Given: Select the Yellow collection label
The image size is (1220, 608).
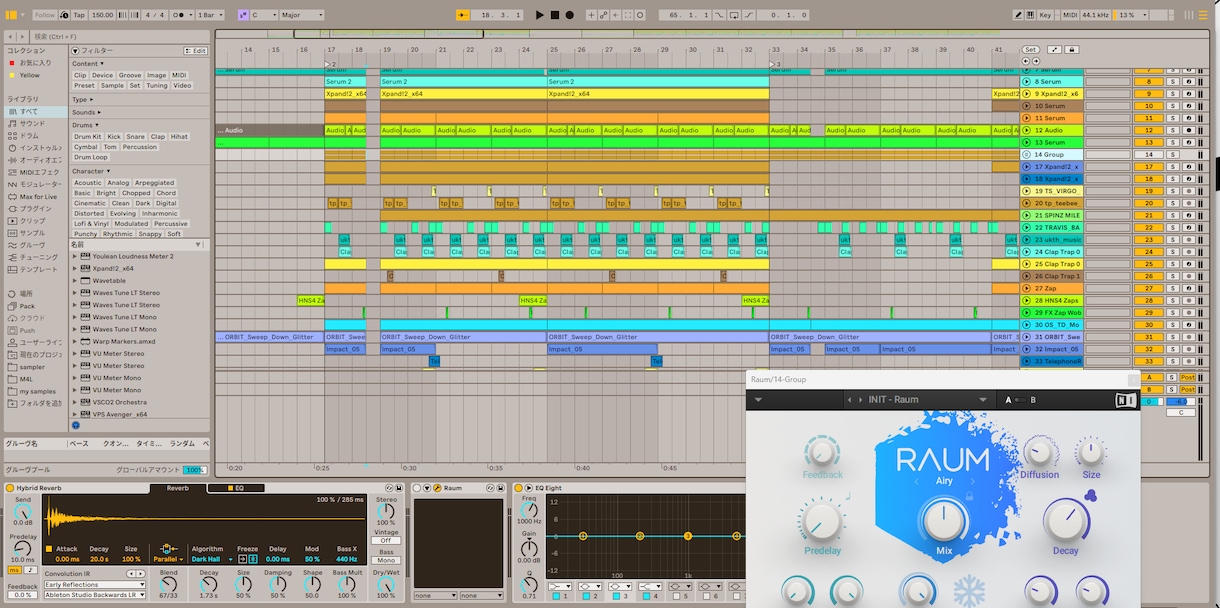Looking at the screenshot, I should [30, 75].
